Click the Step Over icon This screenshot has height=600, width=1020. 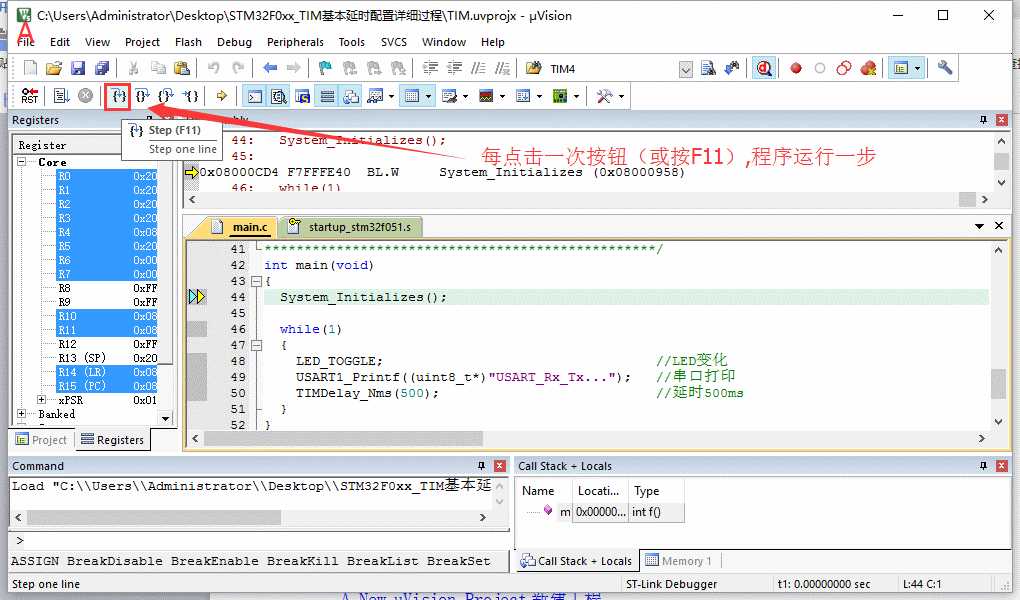pyautogui.click(x=142, y=96)
